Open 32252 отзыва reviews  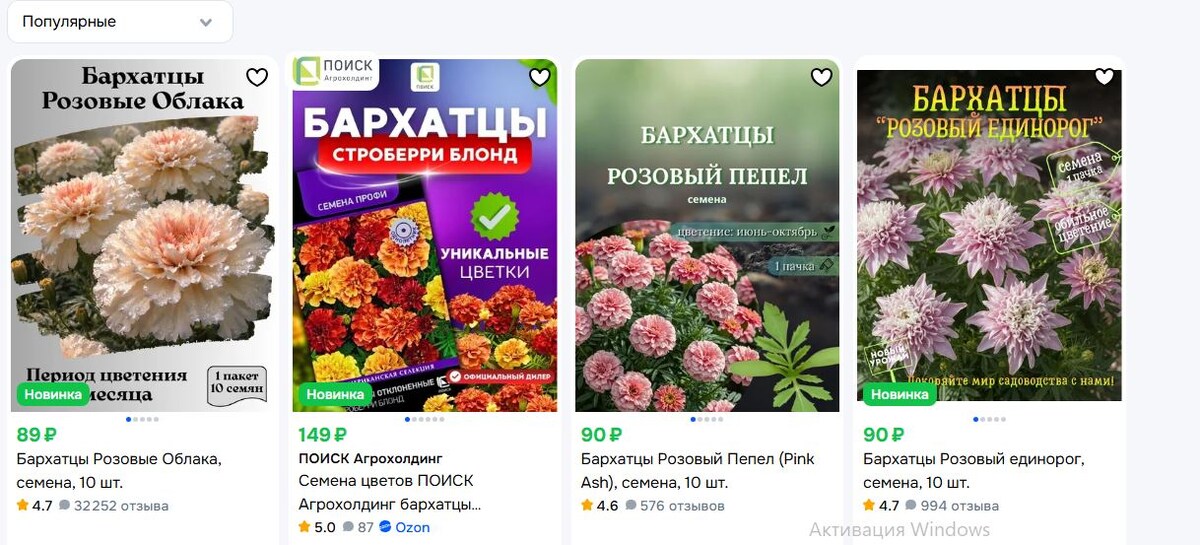tap(114, 506)
